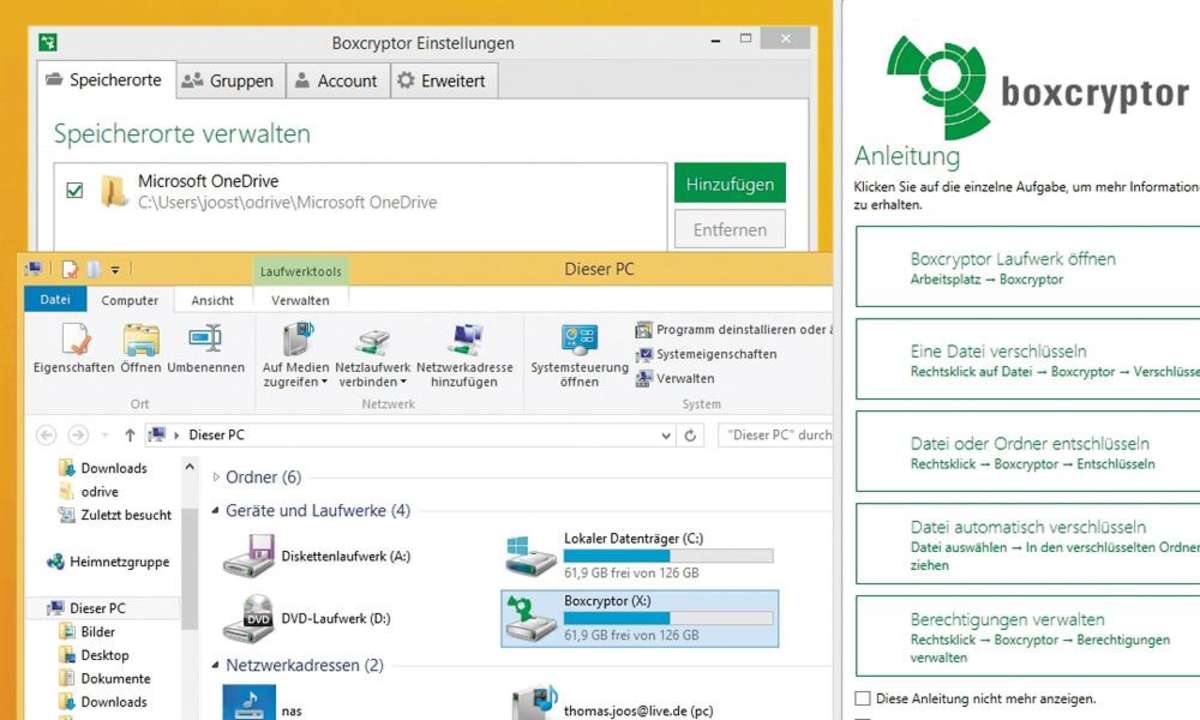Click Programm deinstallieren oder ändern
The width and height of the screenshot is (1200, 720).
click(734, 329)
